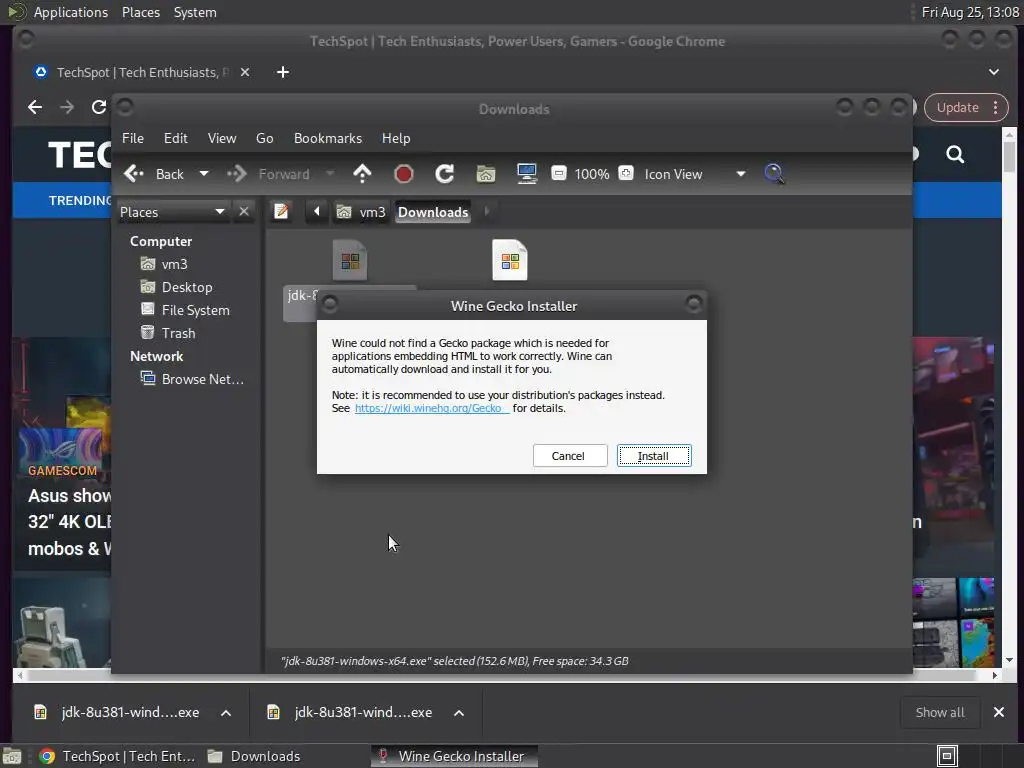Select the vm3 path bar button
This screenshot has height=768, width=1024.
[x=361, y=212]
